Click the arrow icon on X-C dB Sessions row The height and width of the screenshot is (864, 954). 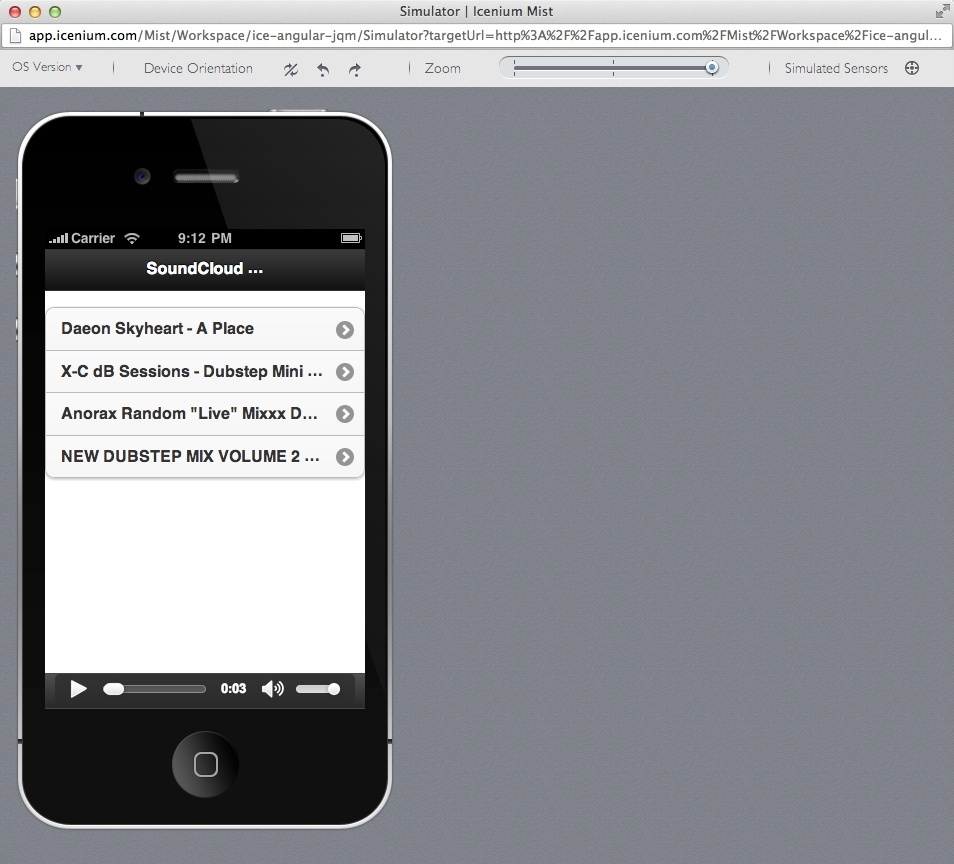click(x=345, y=372)
